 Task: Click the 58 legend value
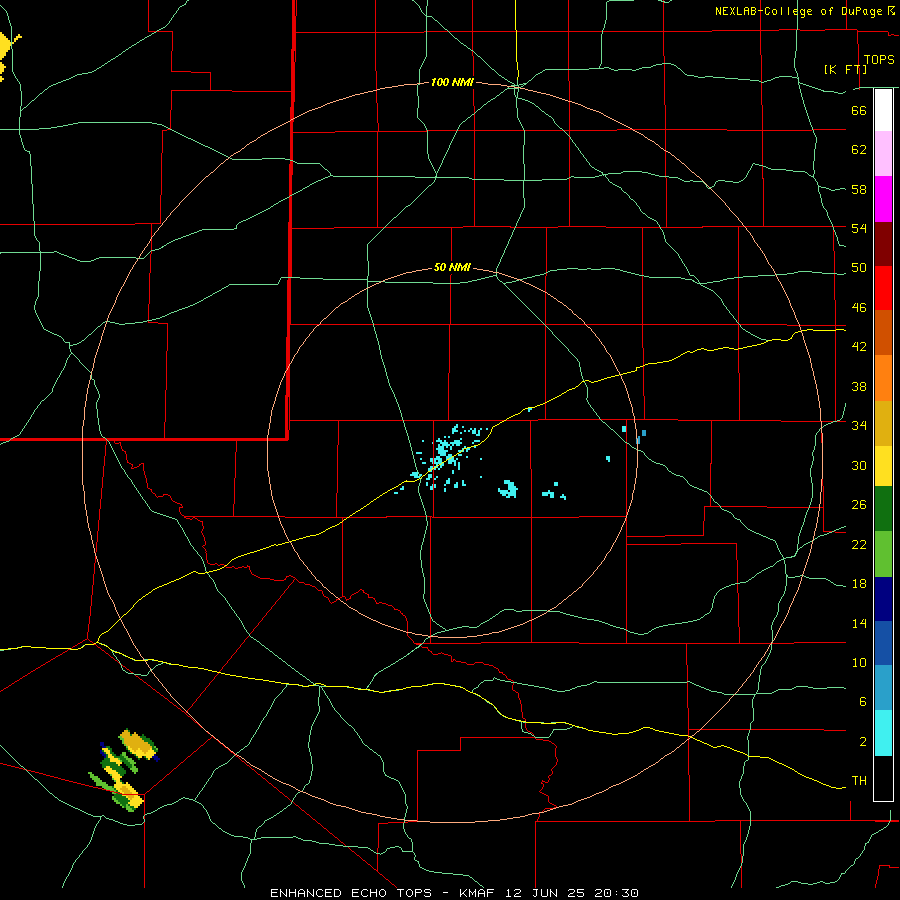click(859, 189)
